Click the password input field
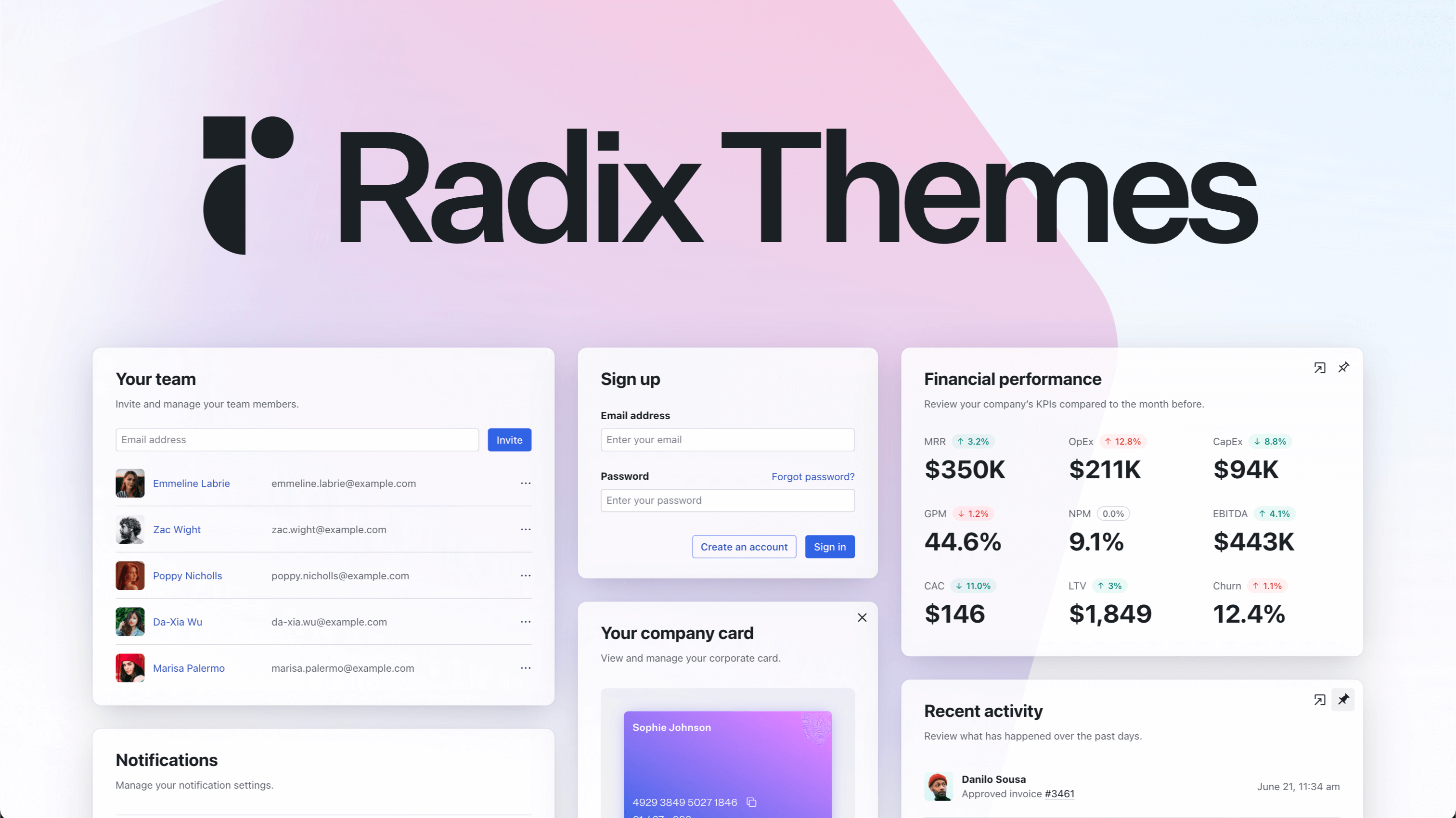The width and height of the screenshot is (1456, 818). (x=727, y=500)
